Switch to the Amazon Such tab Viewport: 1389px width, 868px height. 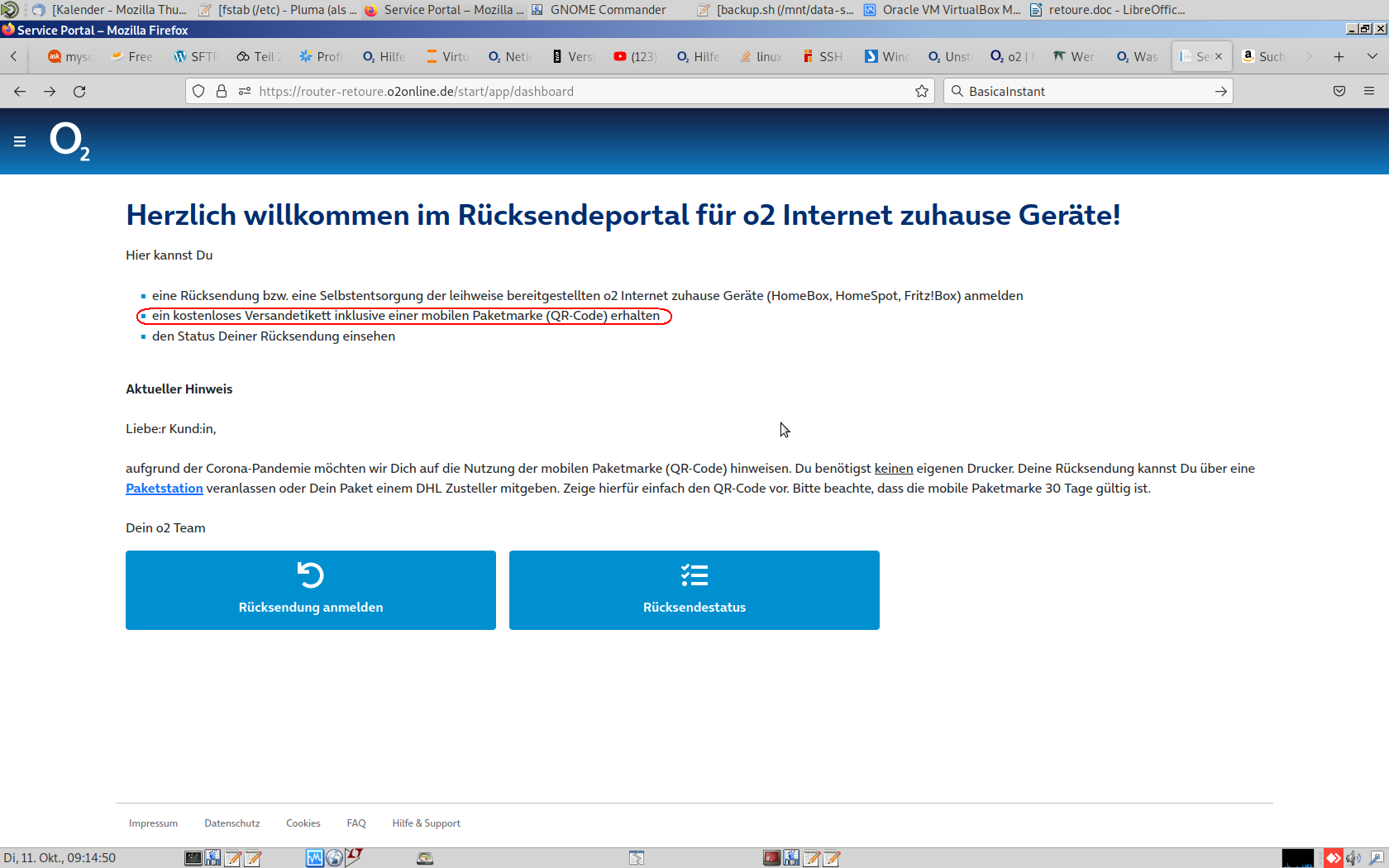pos(1263,57)
